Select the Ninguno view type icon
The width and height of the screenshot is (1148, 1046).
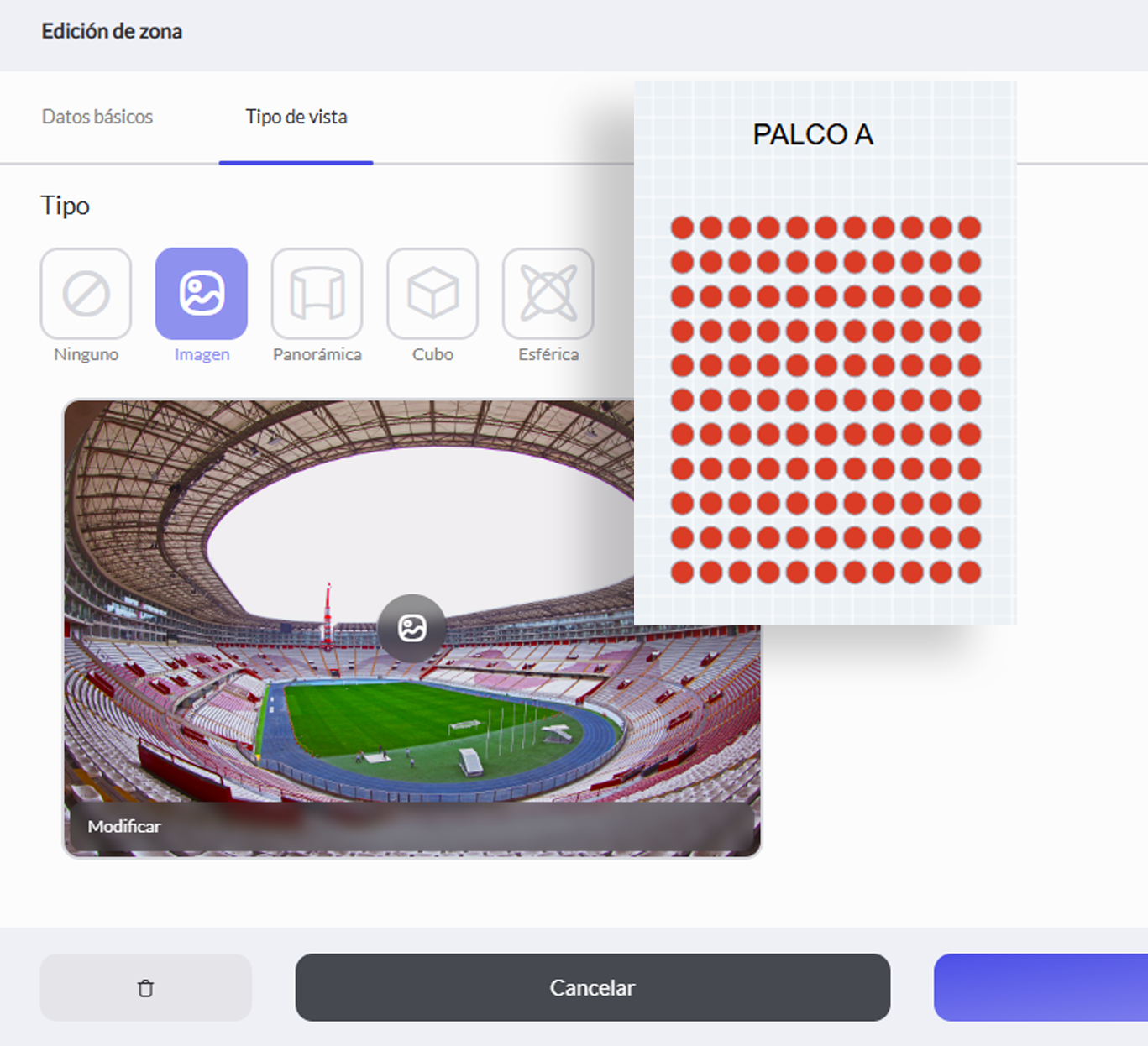pos(86,294)
